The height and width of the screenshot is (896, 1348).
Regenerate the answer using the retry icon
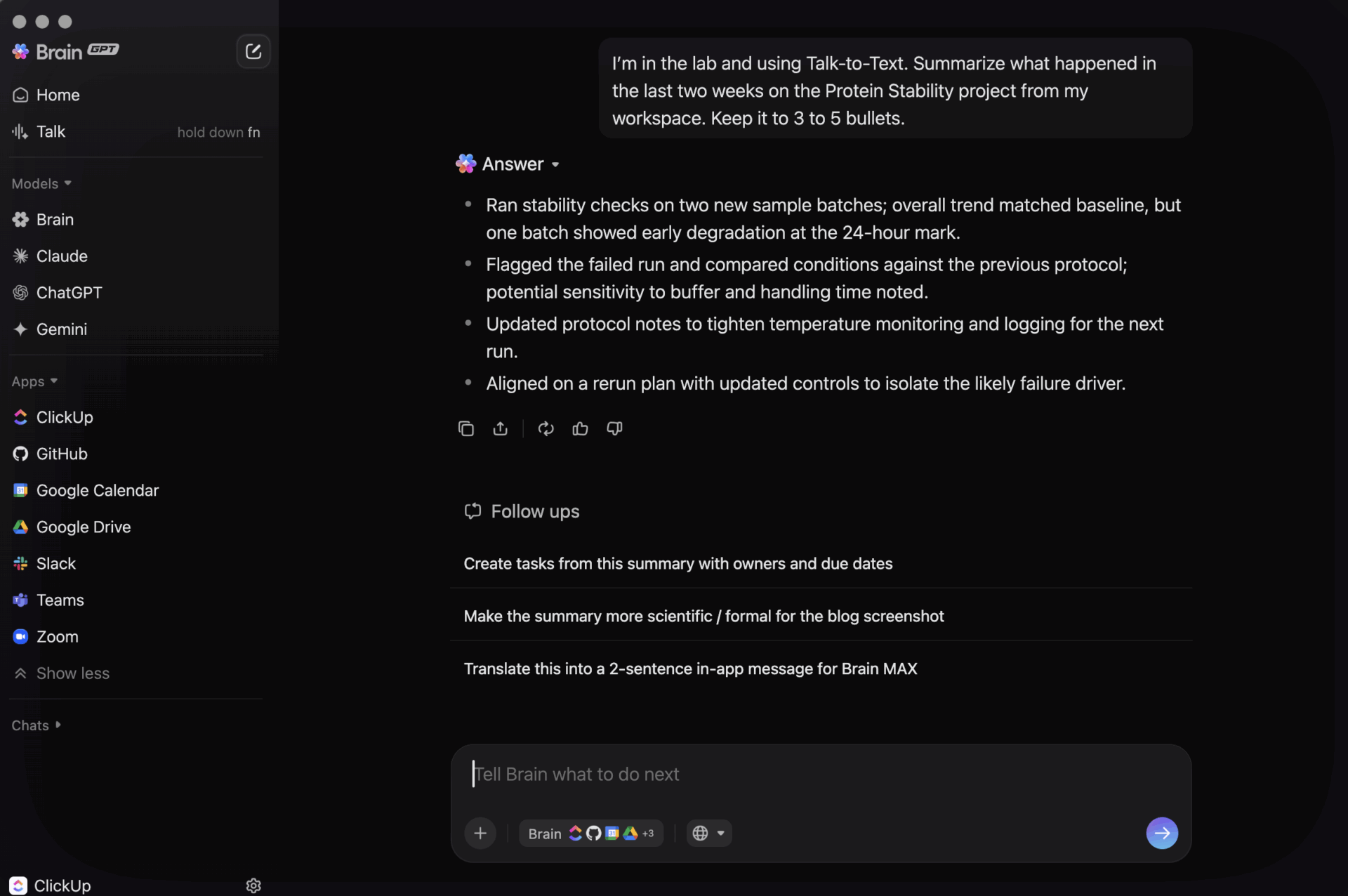click(x=546, y=428)
